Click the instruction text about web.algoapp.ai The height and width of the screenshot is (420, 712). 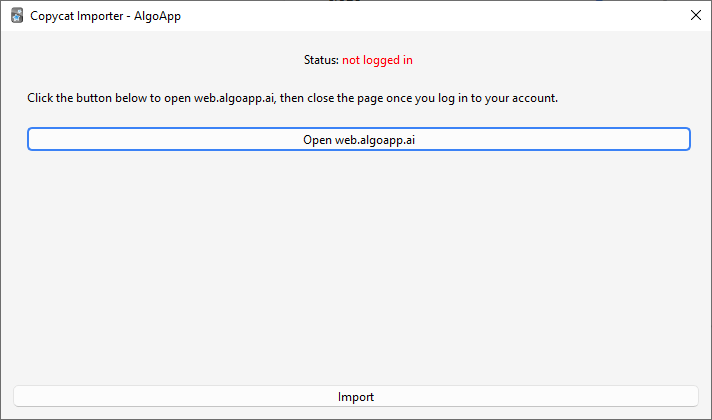(292, 98)
